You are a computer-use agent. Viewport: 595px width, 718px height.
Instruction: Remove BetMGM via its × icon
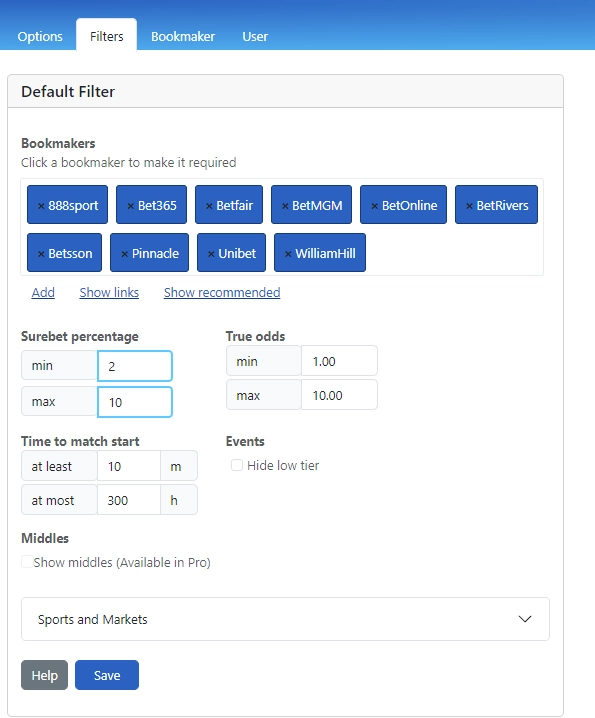pyautogui.click(x=285, y=206)
